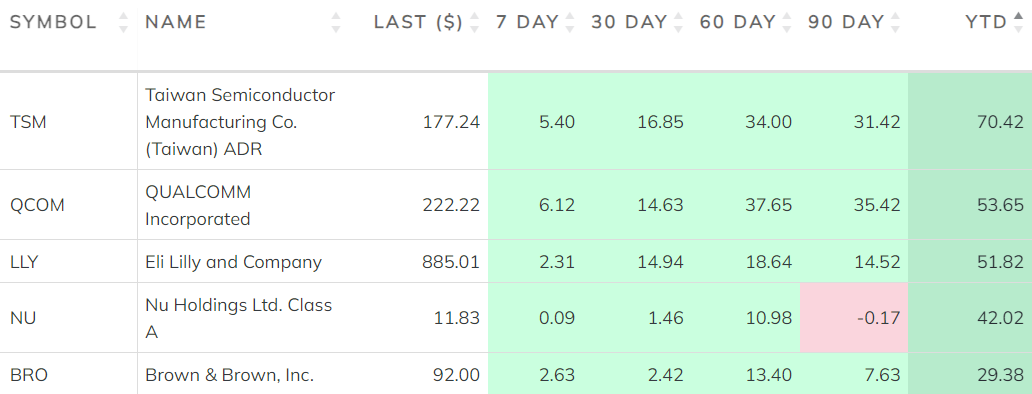
Task: Toggle the LAST ($) sort arrows
Action: pyautogui.click(x=475, y=23)
